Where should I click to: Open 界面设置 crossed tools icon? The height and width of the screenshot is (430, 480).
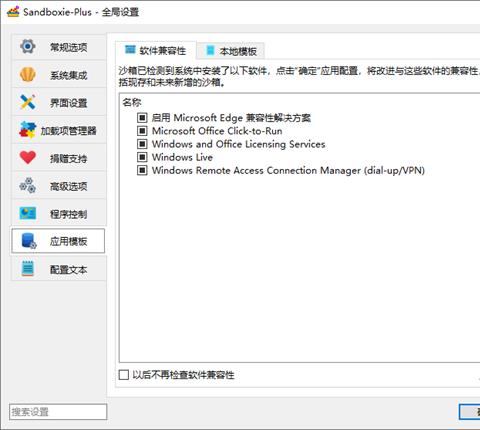coord(28,102)
